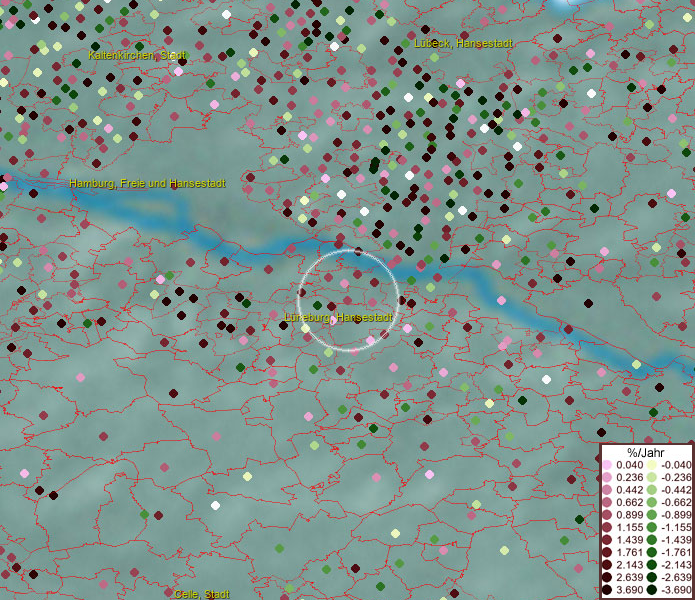Click the 'Lüneburg, Hansestadt' map label
The width and height of the screenshot is (695, 600).
tap(338, 317)
